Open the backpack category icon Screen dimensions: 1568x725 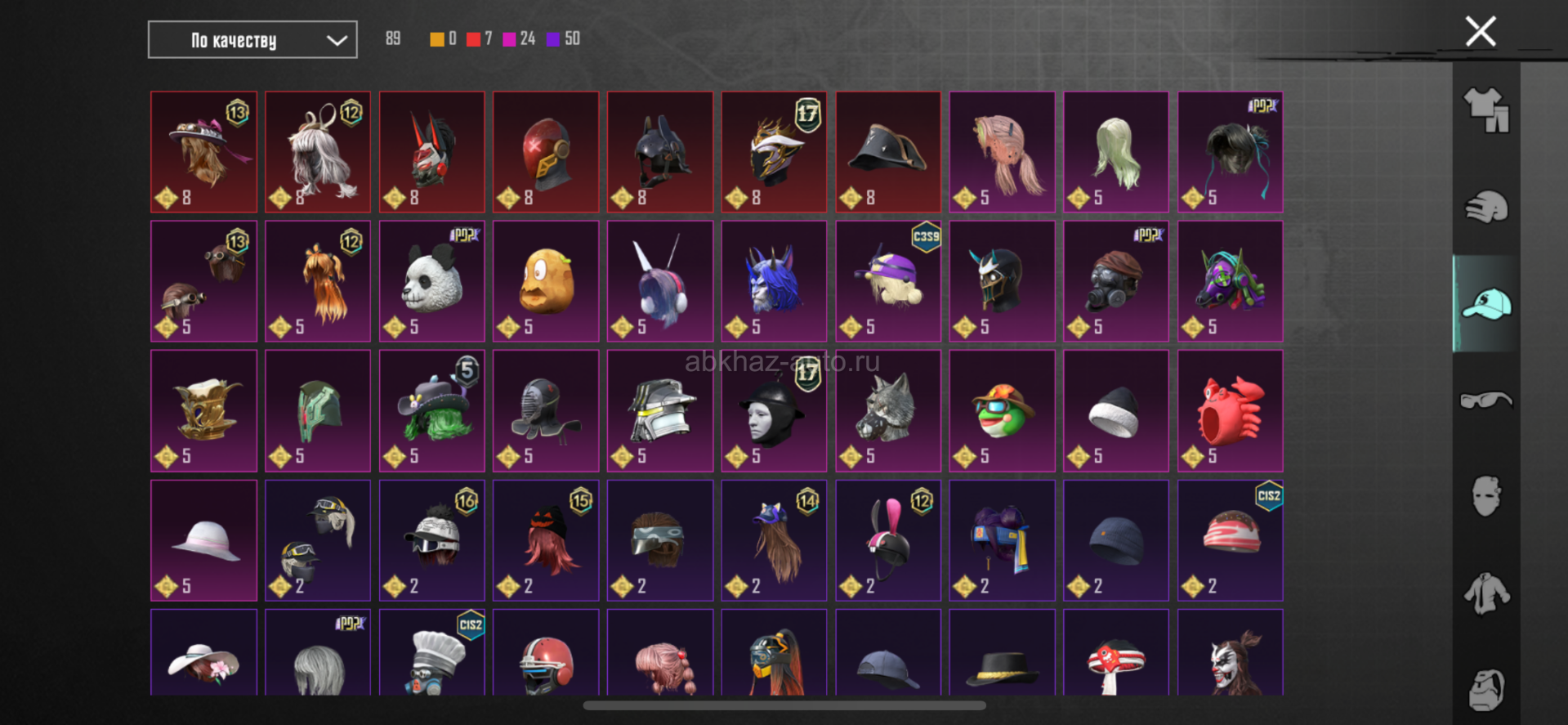pyautogui.click(x=1486, y=690)
